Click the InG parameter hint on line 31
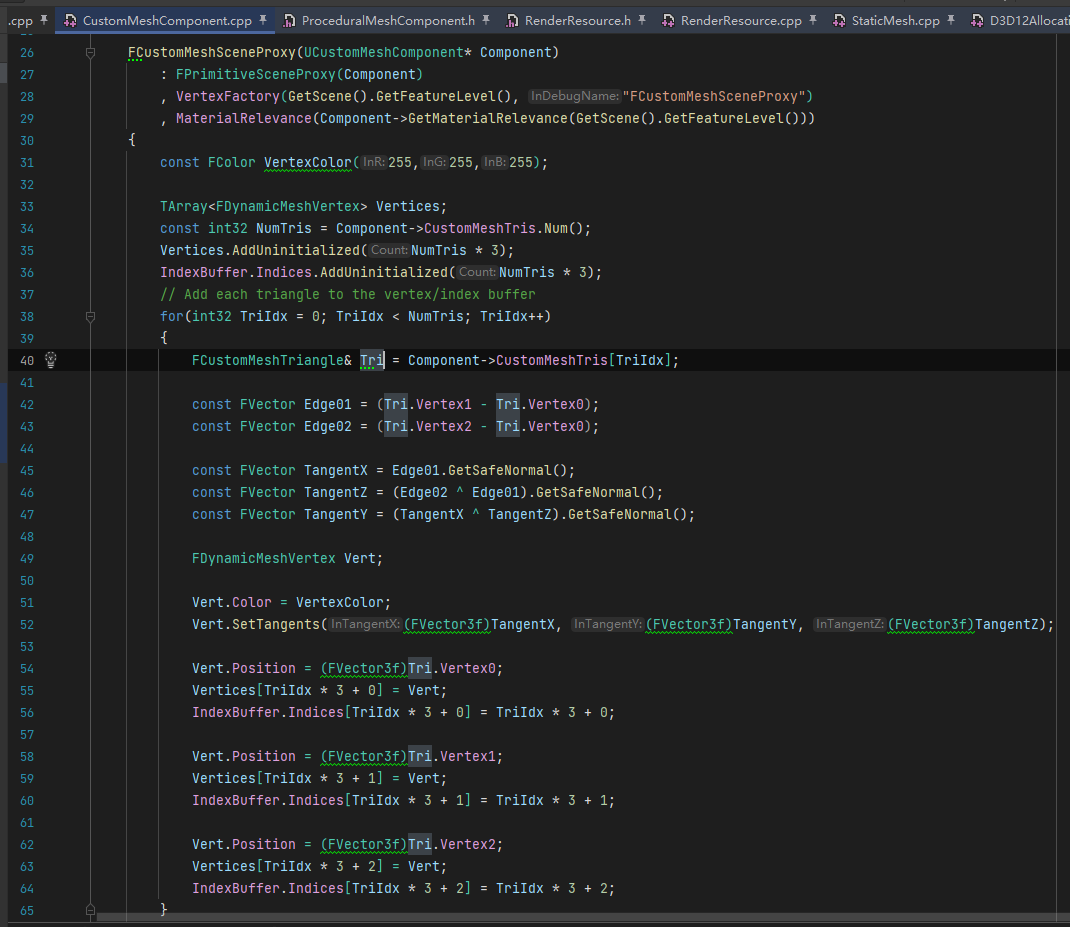 tap(434, 162)
